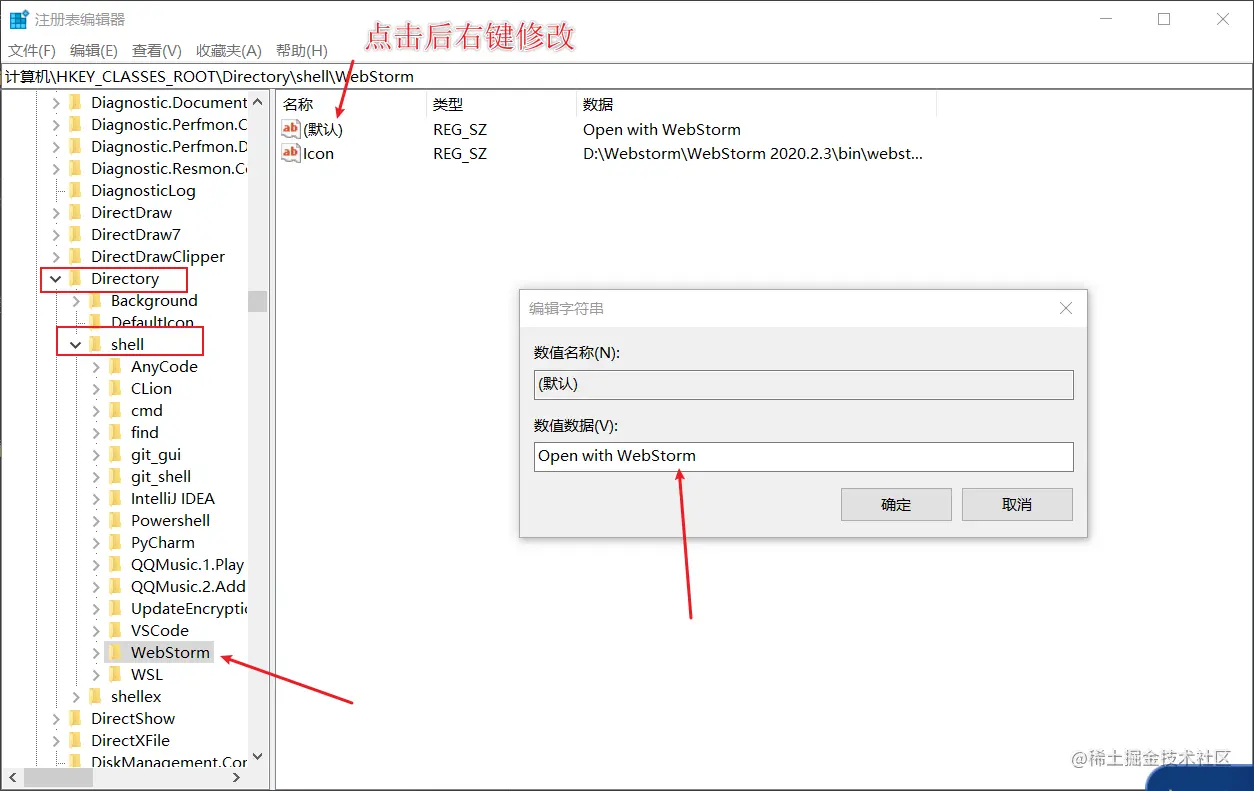
Task: Click the folder icon beside shellex
Action: [x=96, y=696]
